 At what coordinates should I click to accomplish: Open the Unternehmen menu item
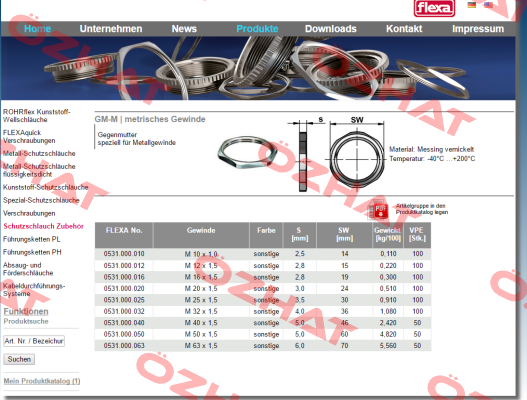tap(111, 29)
